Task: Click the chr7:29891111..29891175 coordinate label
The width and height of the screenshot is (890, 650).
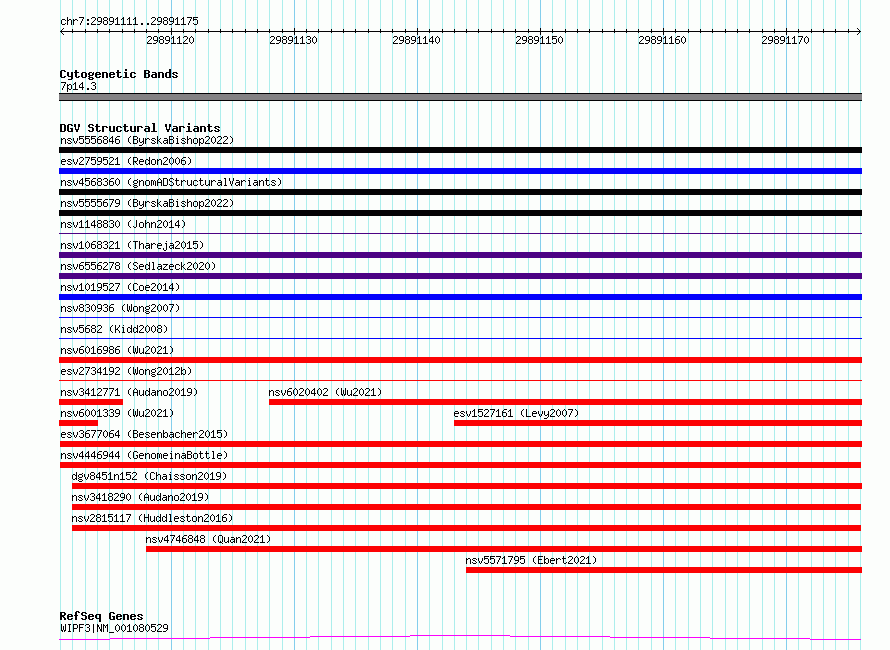Action: click(x=129, y=21)
